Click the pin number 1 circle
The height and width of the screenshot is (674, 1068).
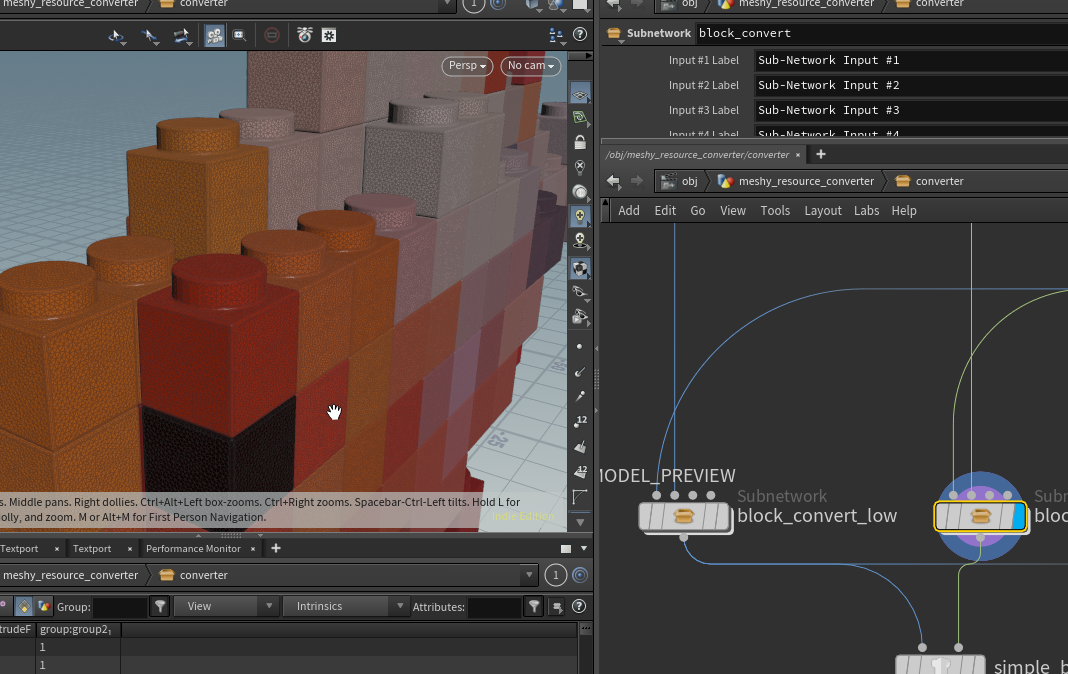[x=555, y=575]
